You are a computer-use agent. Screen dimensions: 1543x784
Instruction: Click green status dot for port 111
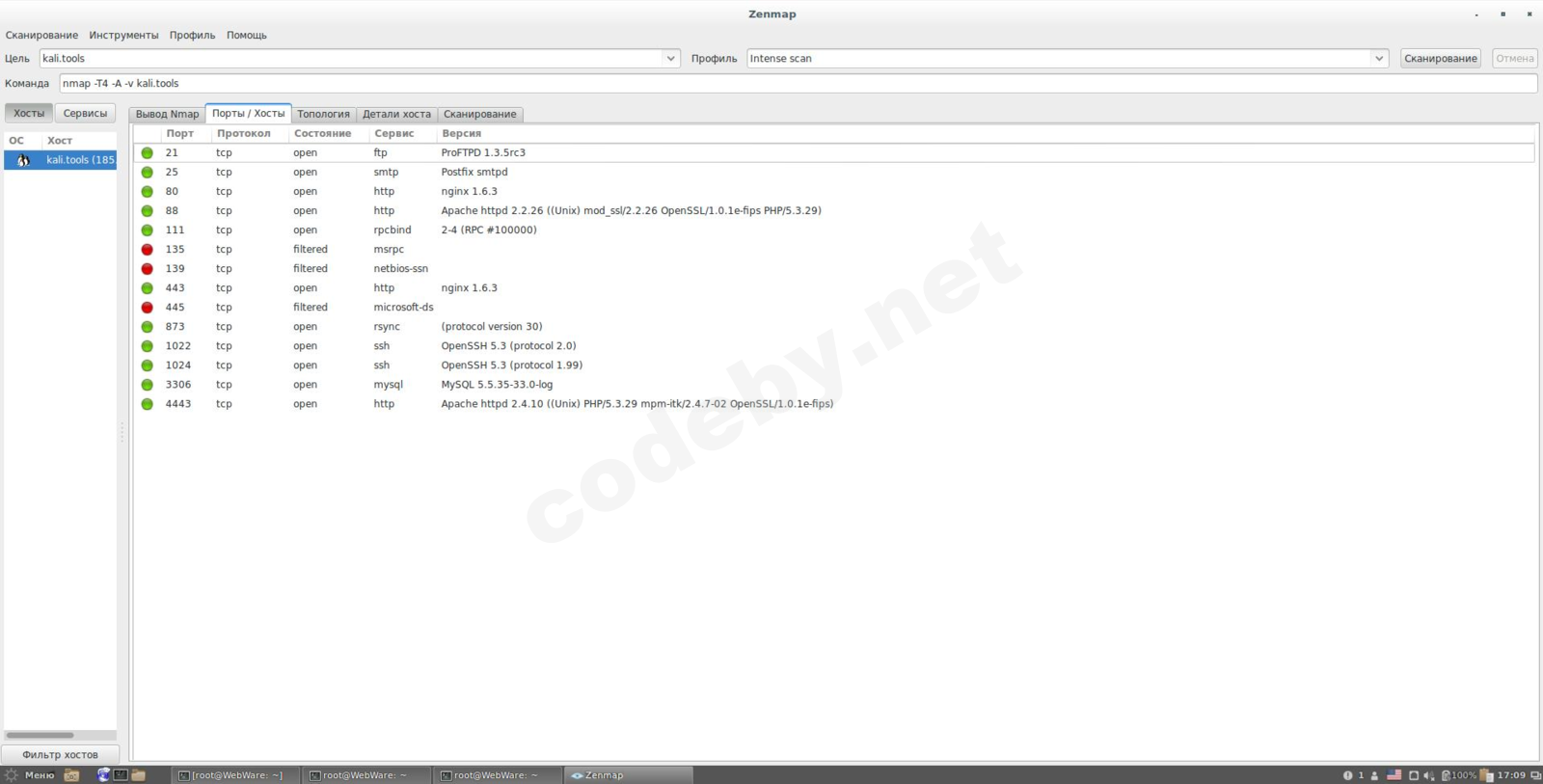click(147, 230)
